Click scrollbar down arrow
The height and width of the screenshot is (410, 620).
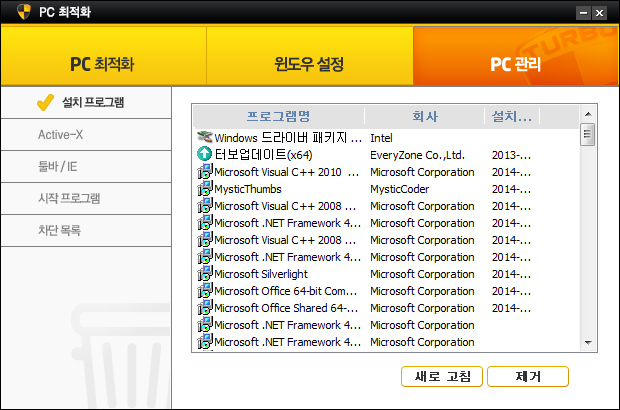(x=588, y=342)
